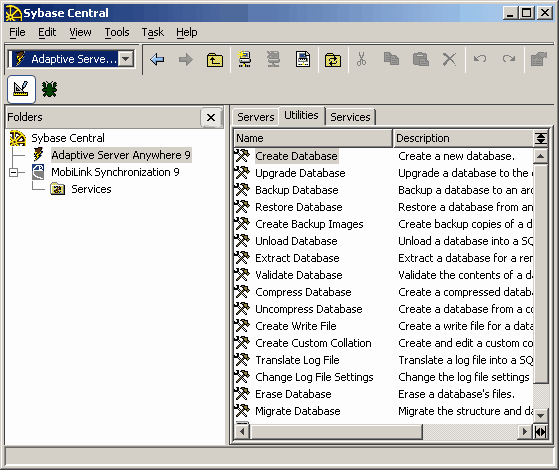Select the Extract Database utility

click(x=297, y=258)
